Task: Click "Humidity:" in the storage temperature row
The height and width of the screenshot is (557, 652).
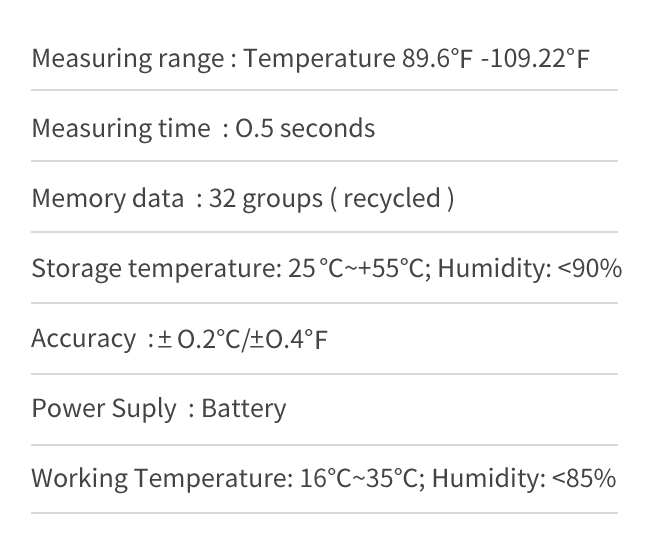Action: click(493, 268)
